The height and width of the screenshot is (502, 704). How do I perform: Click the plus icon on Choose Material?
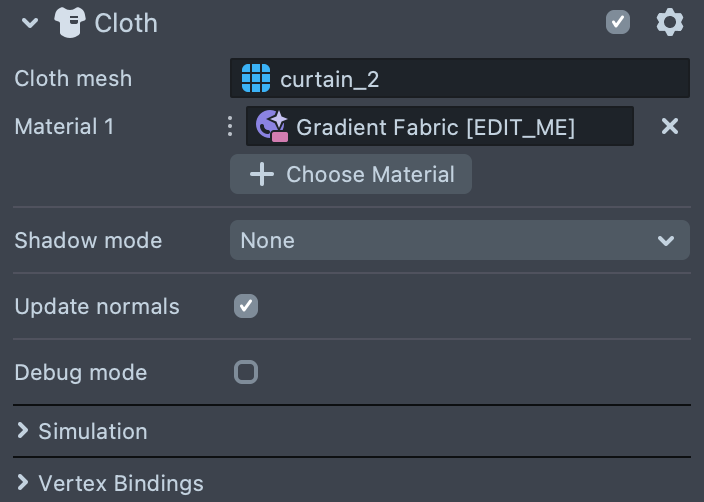[262, 174]
